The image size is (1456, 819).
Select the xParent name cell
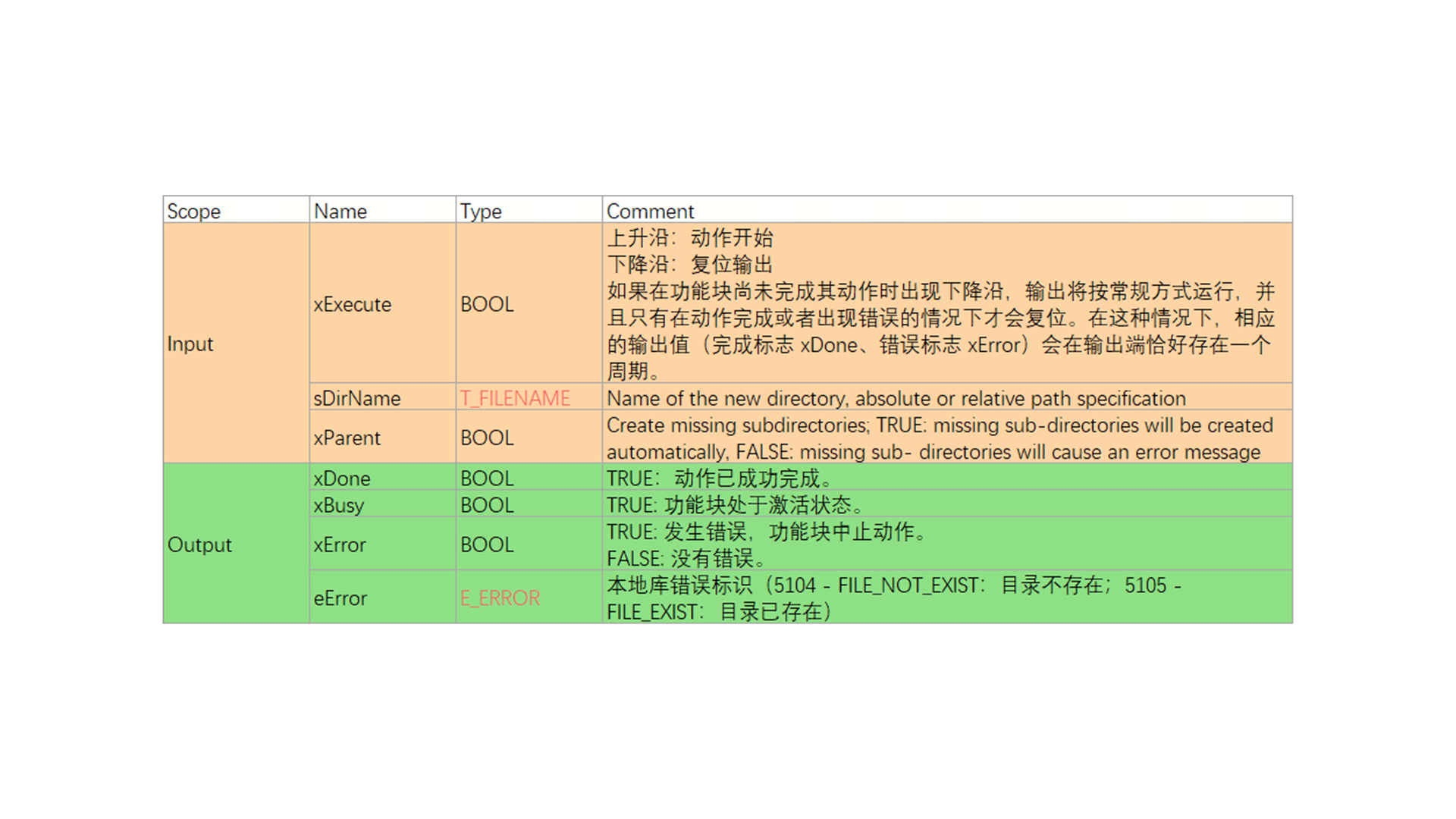point(347,438)
